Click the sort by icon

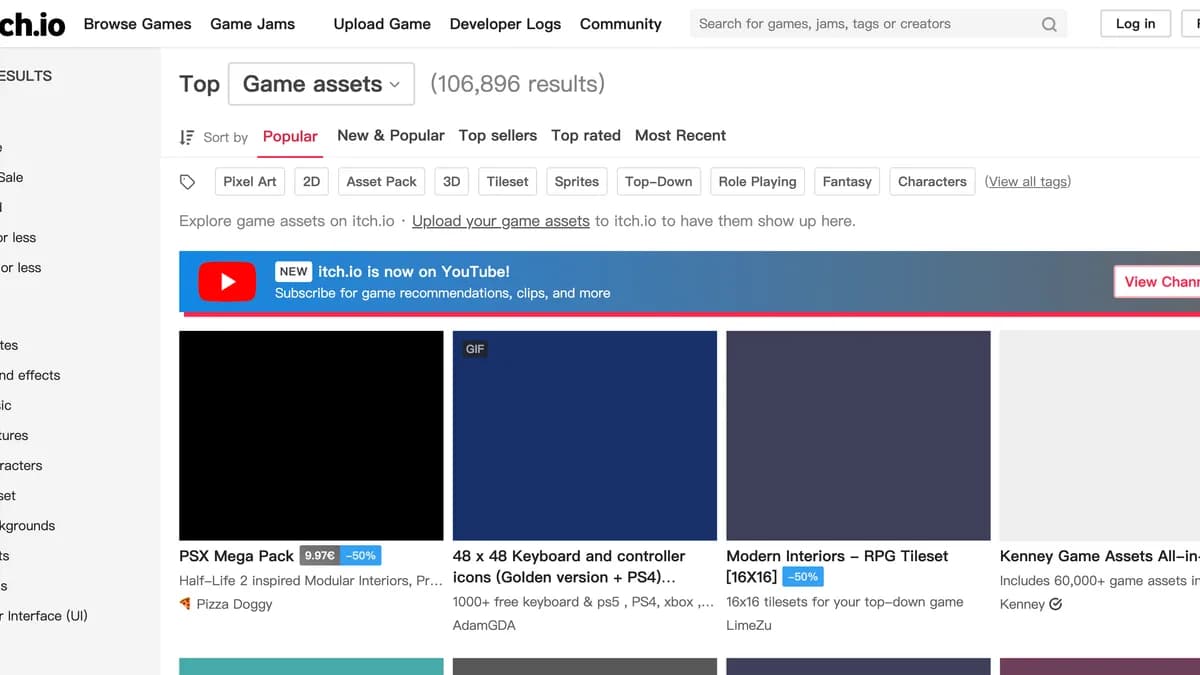[187, 137]
